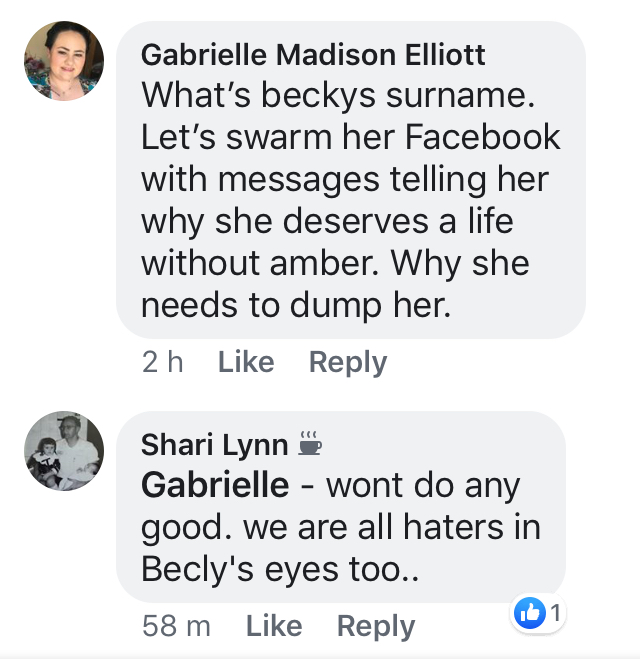The image size is (640, 659).
Task: Click the coffee cup icon beside Shari Lynn
Action: 310,443
